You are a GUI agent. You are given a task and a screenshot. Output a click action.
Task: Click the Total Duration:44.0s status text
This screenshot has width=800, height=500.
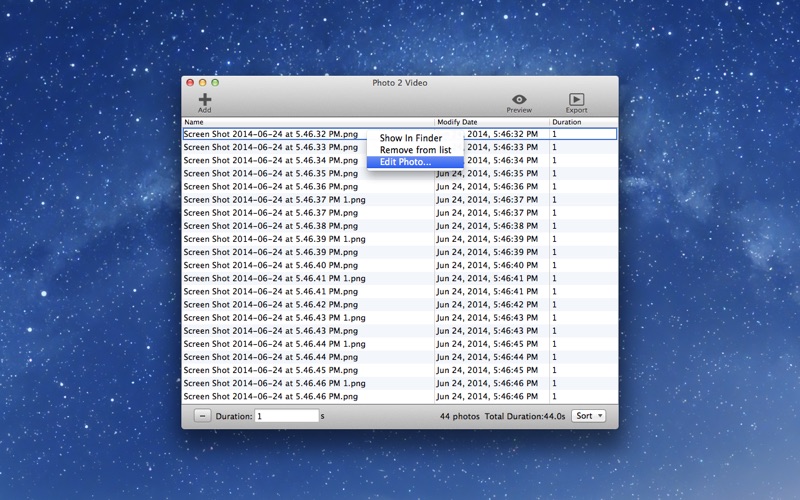525,416
